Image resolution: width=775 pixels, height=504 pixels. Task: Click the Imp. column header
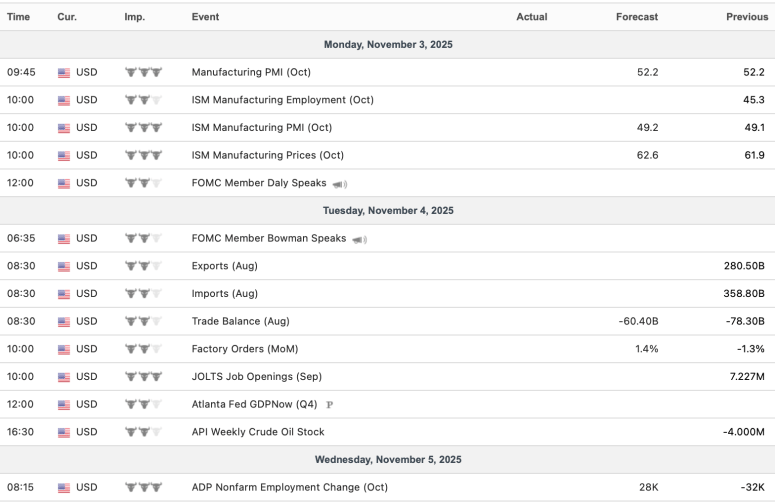pos(134,17)
